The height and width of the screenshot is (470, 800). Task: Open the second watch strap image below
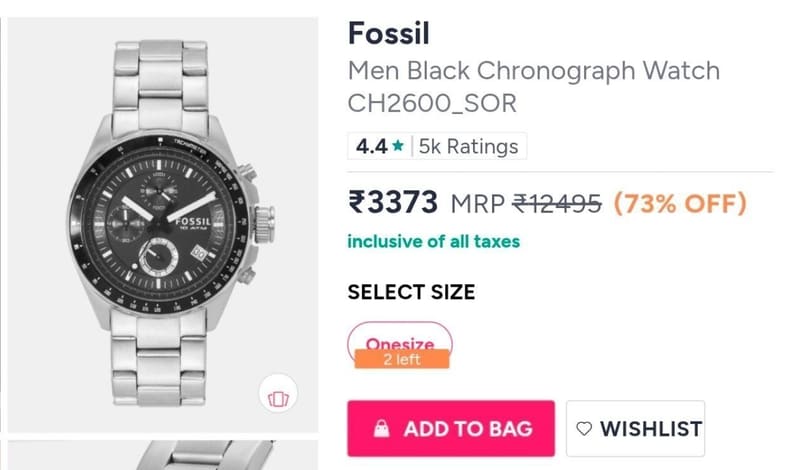coord(163,455)
